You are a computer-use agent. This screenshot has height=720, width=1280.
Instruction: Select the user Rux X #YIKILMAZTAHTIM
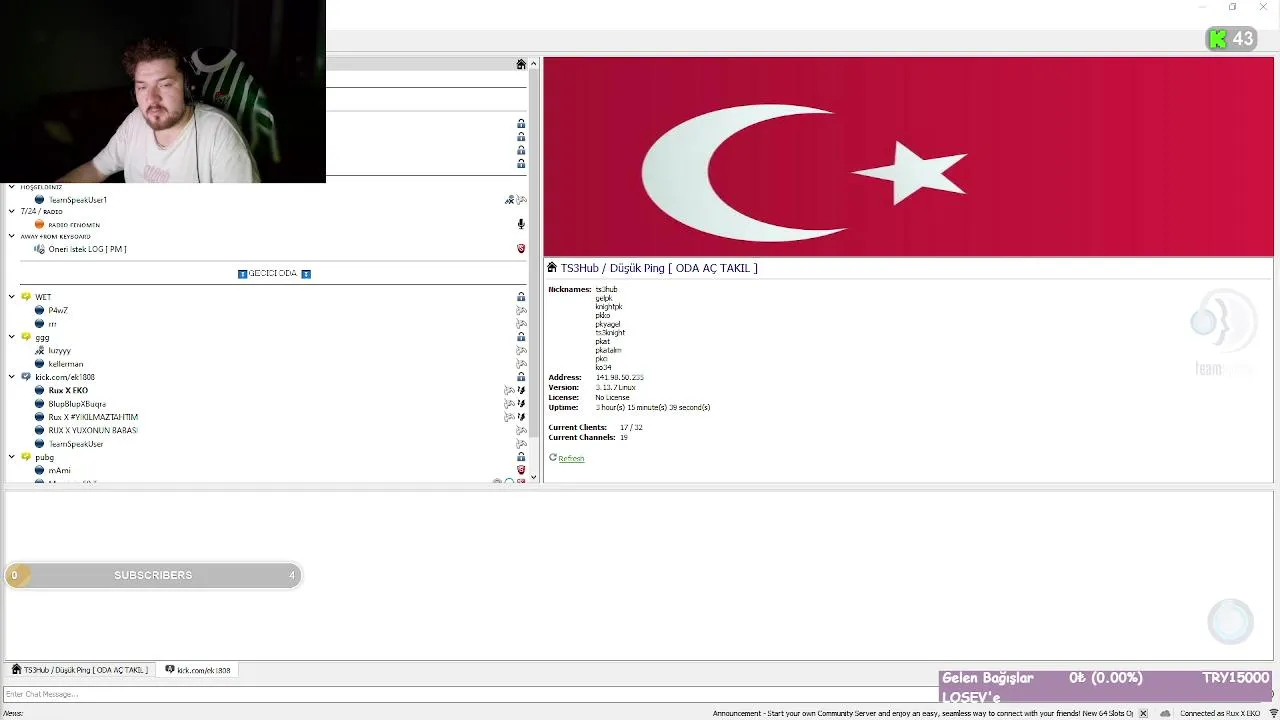click(93, 417)
